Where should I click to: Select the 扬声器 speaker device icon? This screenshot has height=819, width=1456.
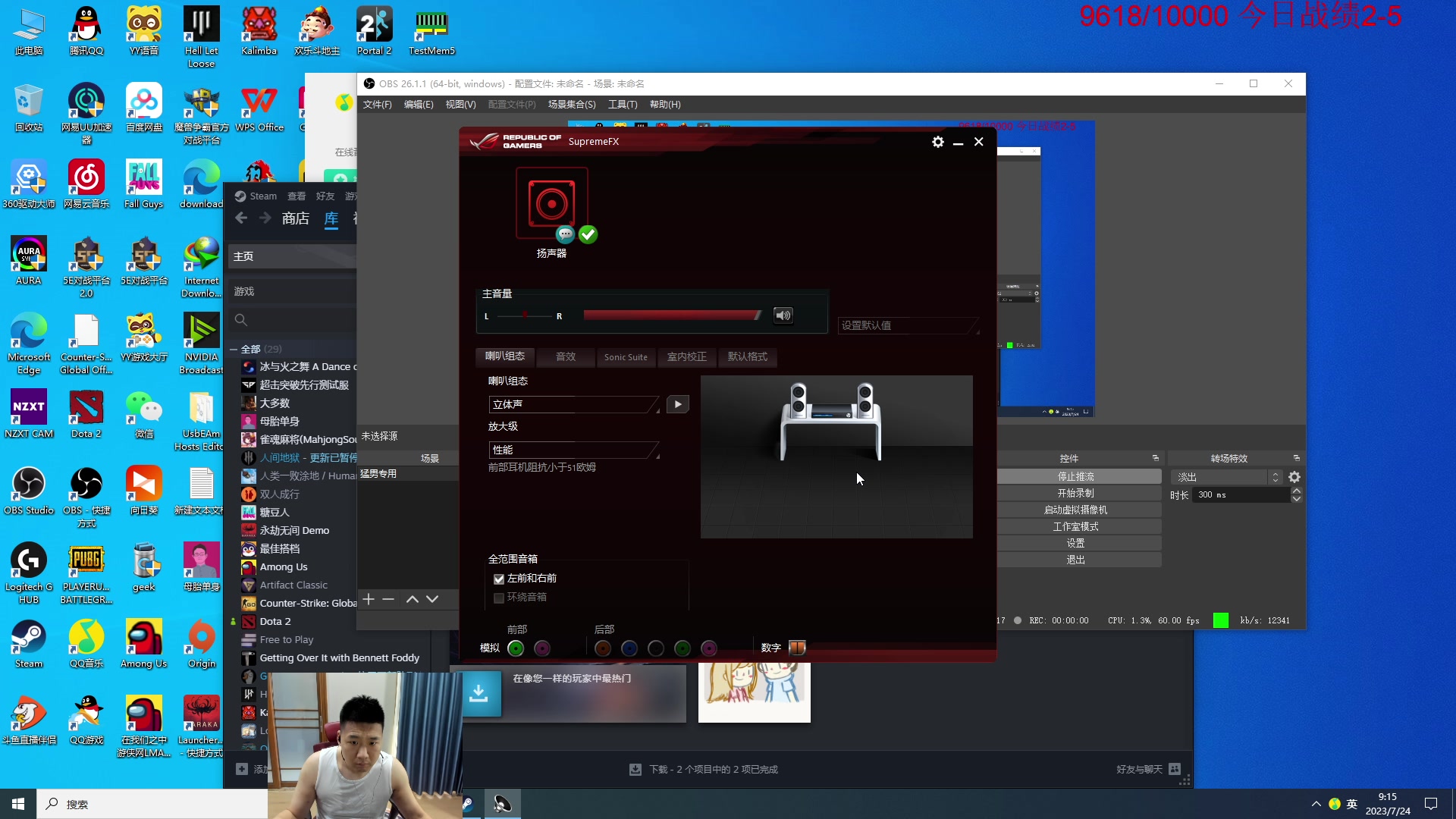point(551,203)
